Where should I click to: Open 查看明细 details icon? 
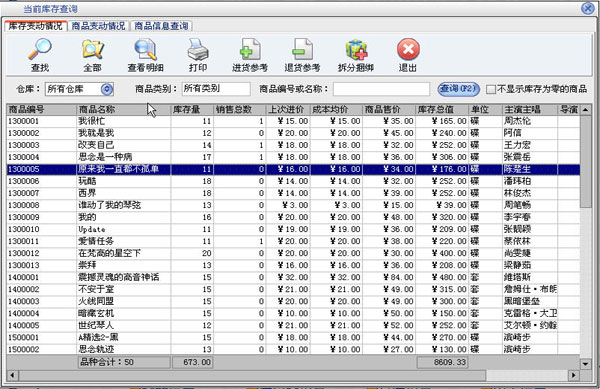click(x=145, y=50)
